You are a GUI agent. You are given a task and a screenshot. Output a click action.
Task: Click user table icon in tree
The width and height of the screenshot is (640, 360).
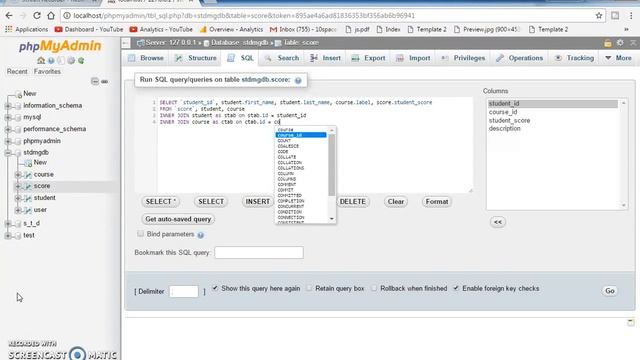pyautogui.click(x=28, y=210)
